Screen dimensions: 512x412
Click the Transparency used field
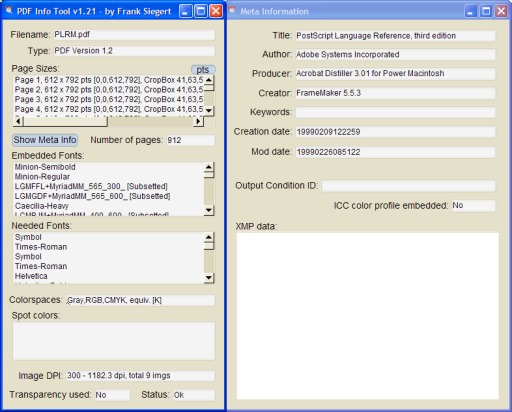click(x=112, y=395)
